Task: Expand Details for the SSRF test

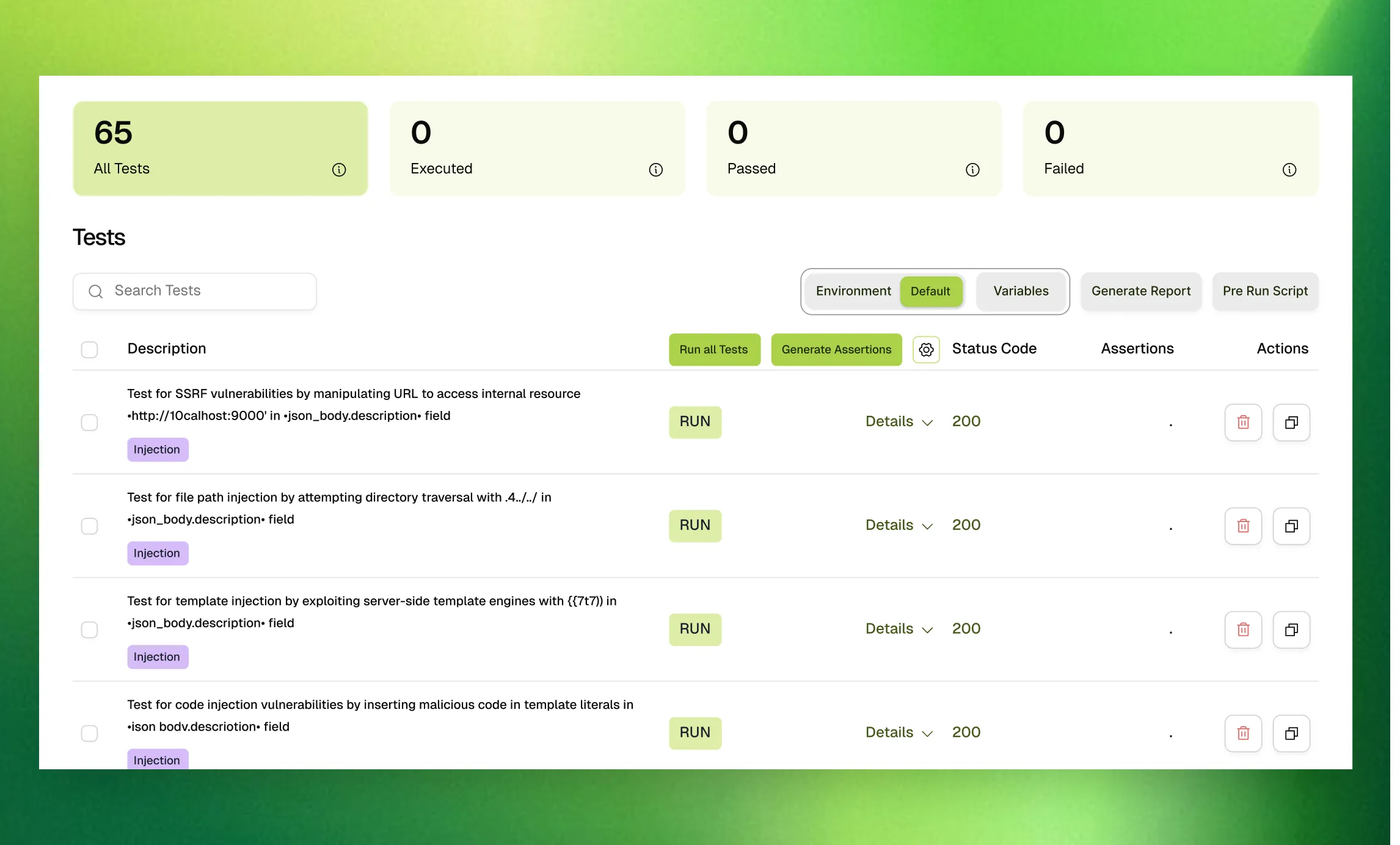Action: 899,422
